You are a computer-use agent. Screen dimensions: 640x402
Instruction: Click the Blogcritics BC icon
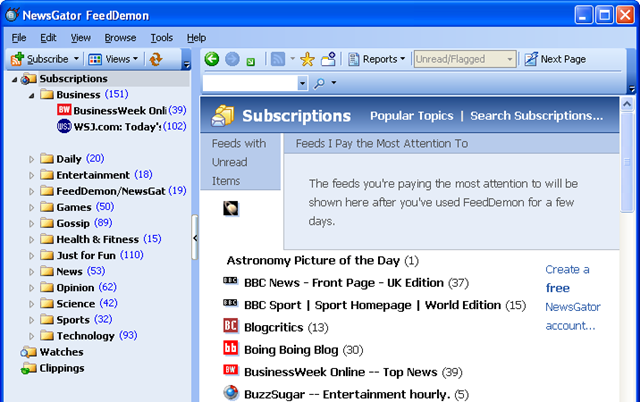(231, 326)
